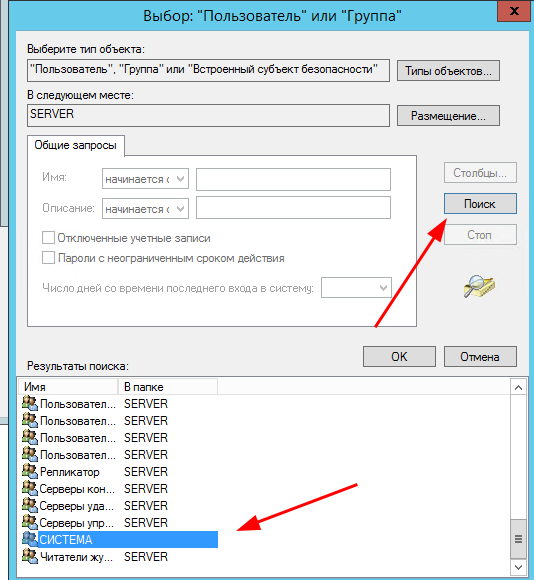Open the Имя condition dropdown

[145, 179]
